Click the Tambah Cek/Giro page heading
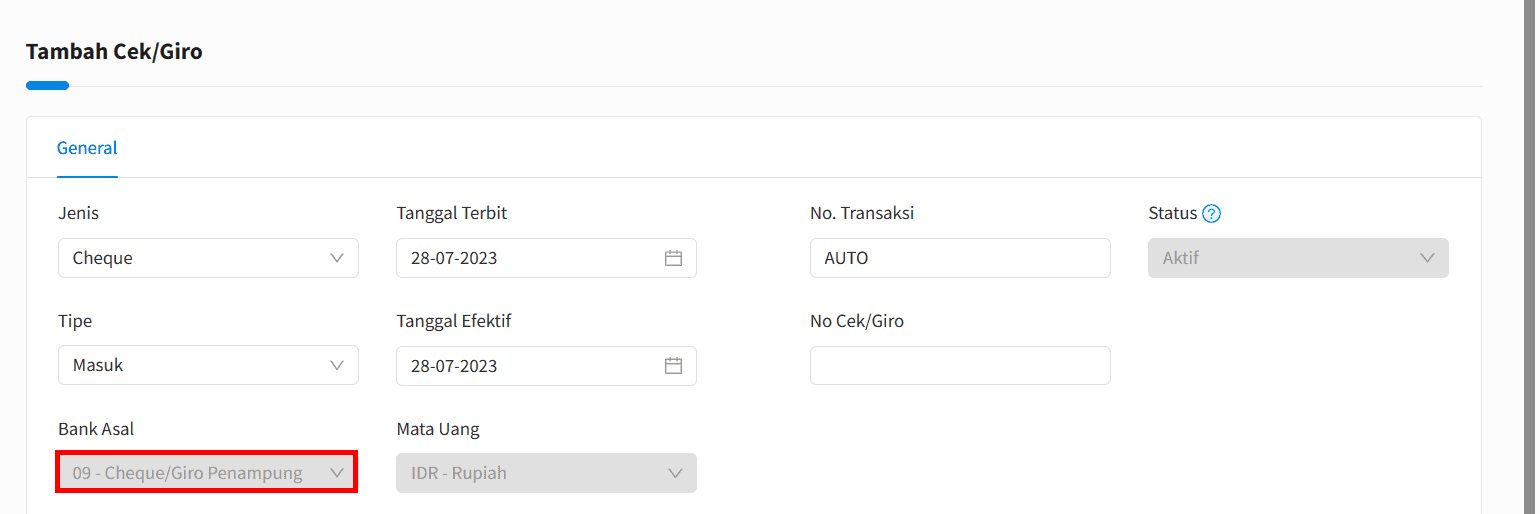1540x514 pixels. click(x=114, y=51)
